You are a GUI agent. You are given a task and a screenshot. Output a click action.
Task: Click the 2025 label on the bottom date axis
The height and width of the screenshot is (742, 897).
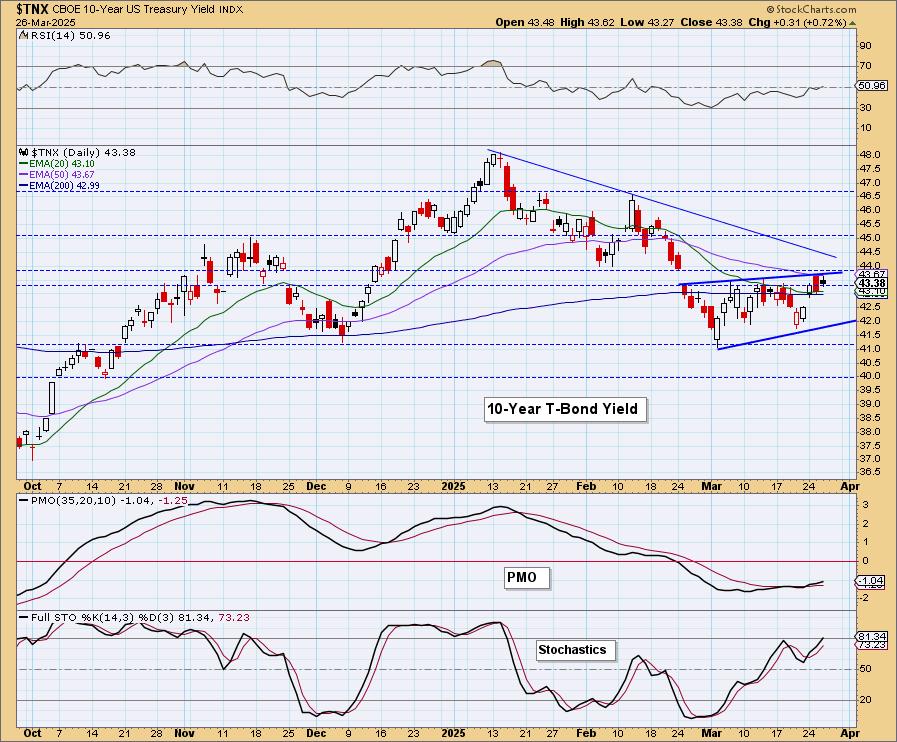pos(454,733)
